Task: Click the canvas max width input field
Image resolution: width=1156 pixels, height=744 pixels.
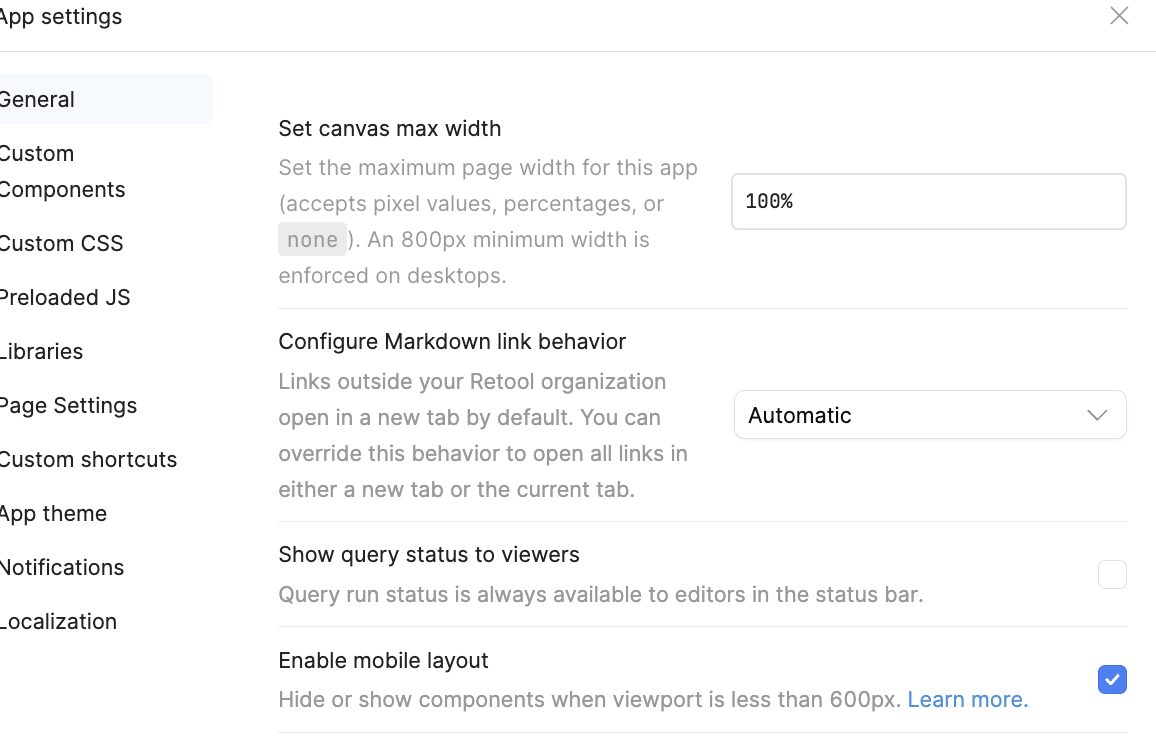Action: point(928,201)
